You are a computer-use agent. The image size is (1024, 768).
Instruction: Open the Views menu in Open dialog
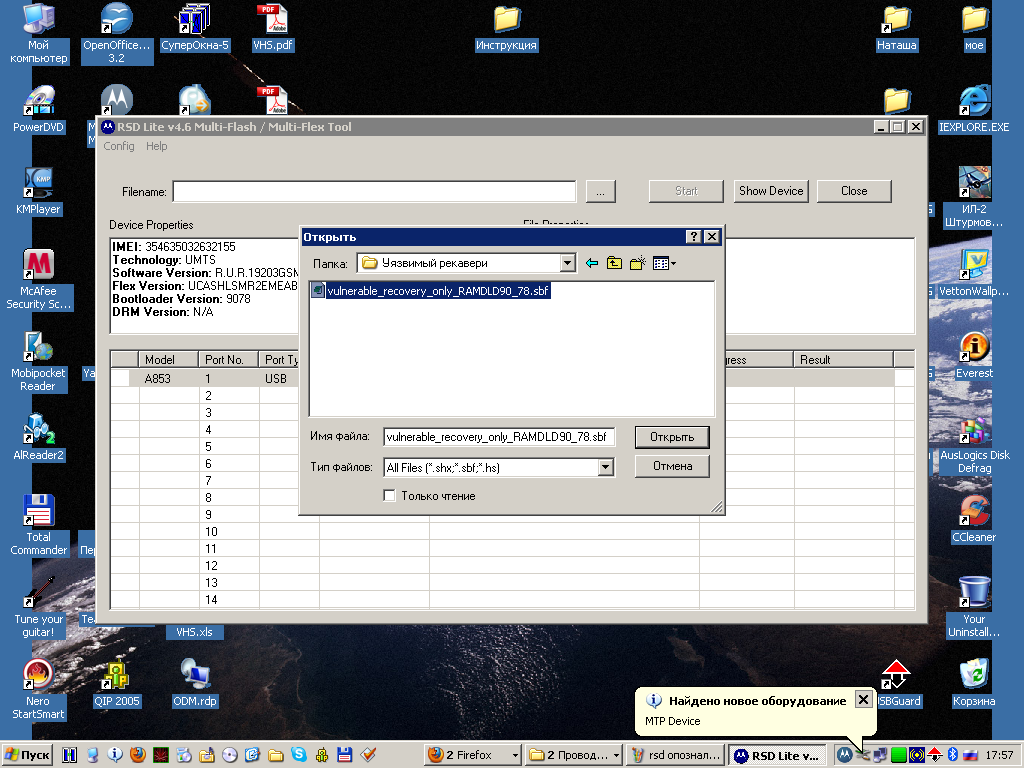[x=664, y=263]
